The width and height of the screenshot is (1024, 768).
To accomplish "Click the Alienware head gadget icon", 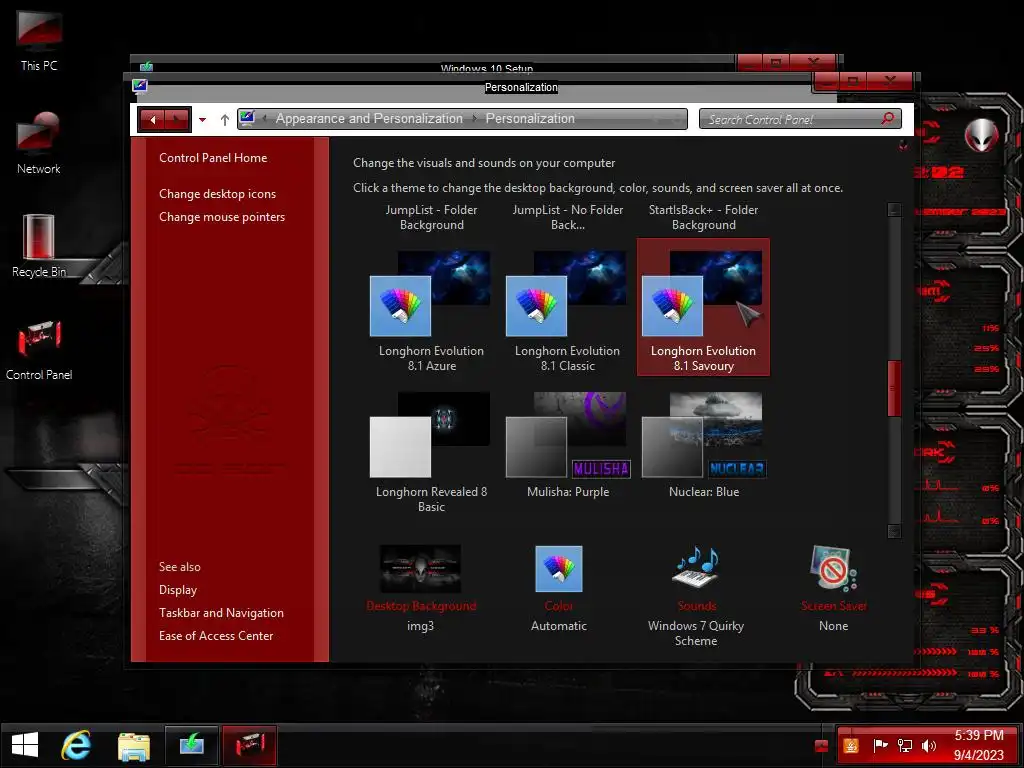I will (x=982, y=136).
